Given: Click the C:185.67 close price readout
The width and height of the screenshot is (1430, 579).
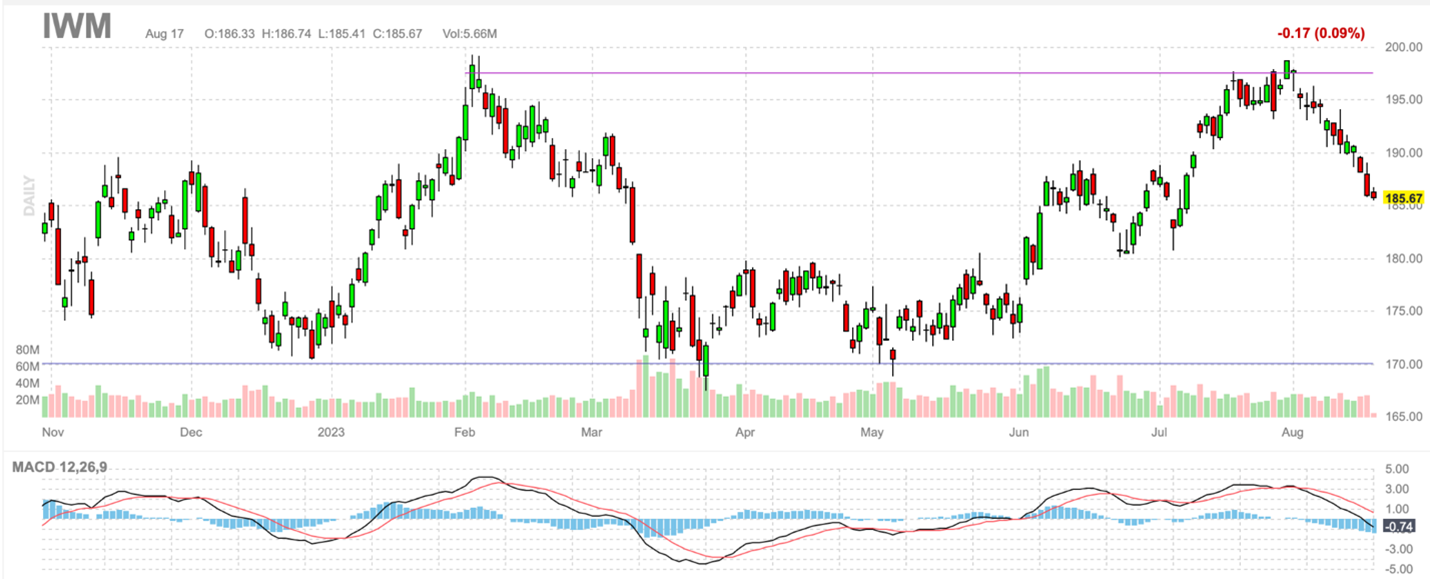Looking at the screenshot, I should point(399,33).
